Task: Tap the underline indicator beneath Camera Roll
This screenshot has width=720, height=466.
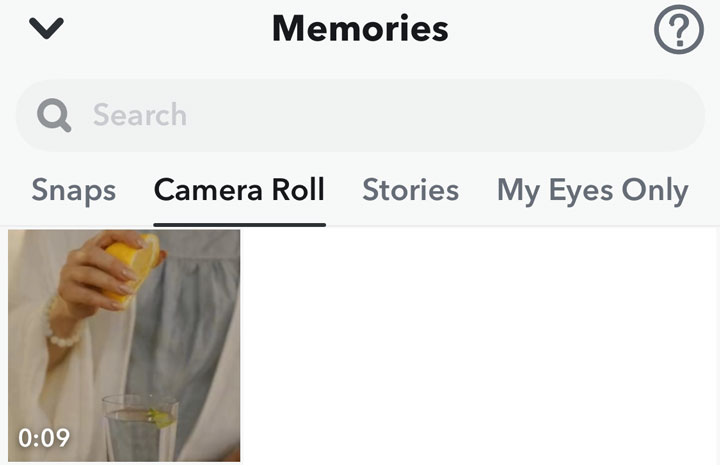Action: point(240,225)
